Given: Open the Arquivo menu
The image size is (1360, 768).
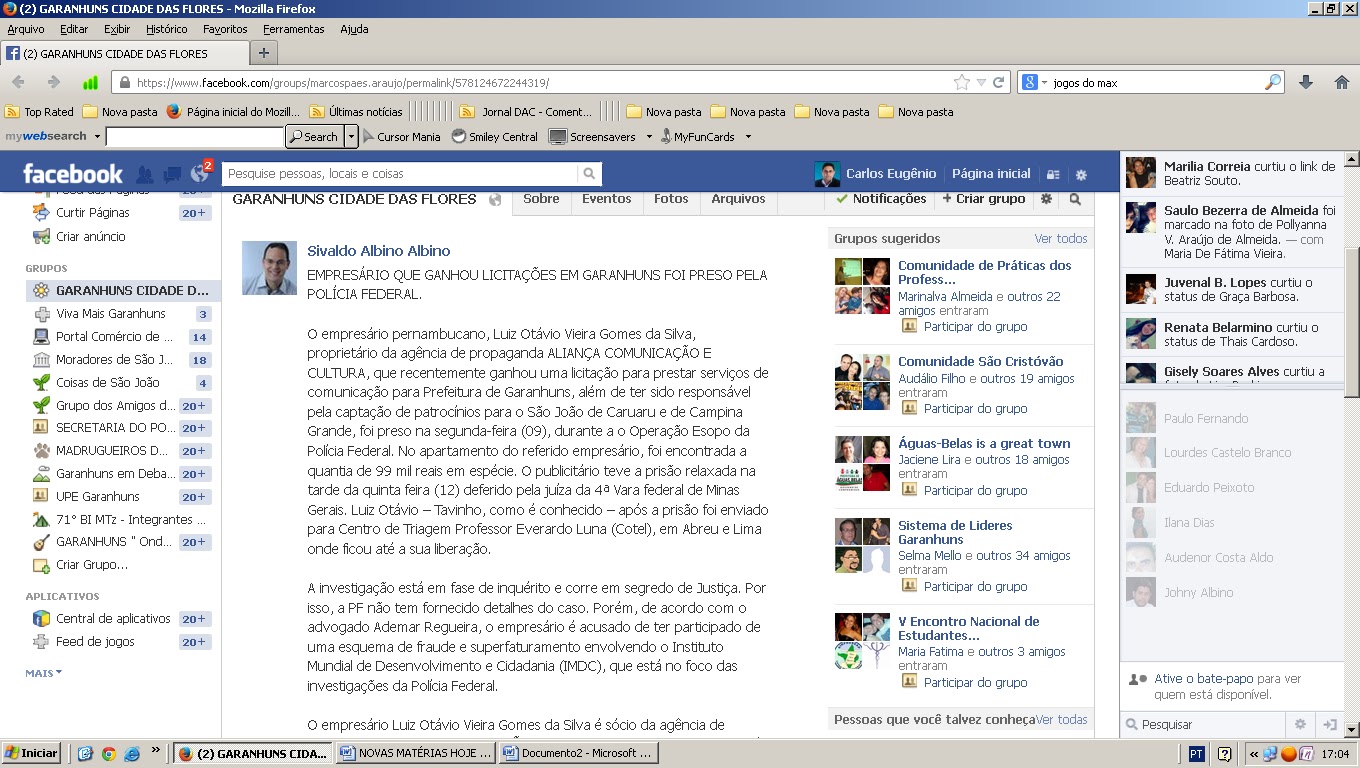Looking at the screenshot, I should click(x=26, y=29).
